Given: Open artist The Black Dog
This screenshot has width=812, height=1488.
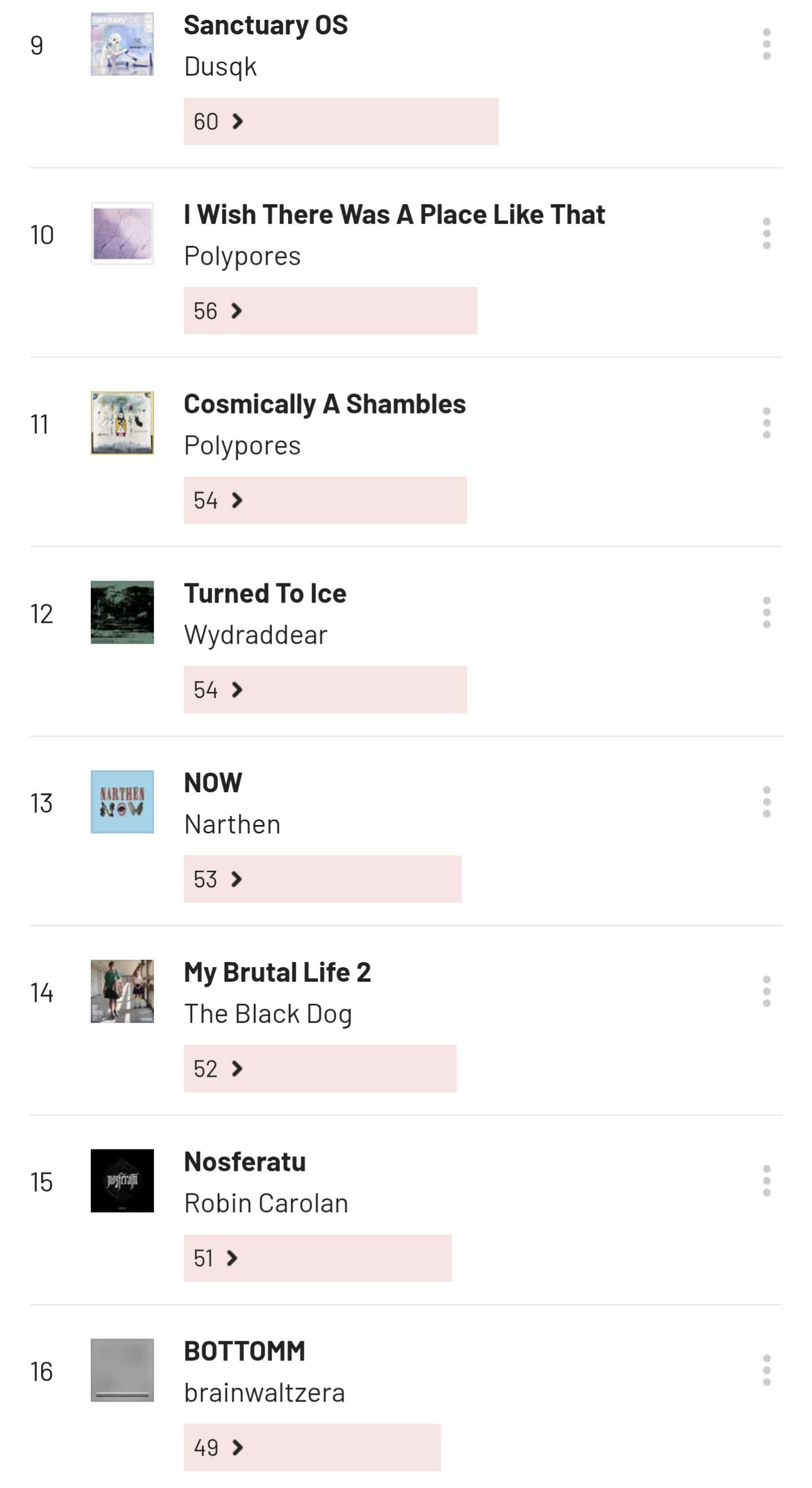Looking at the screenshot, I should point(268,1014).
